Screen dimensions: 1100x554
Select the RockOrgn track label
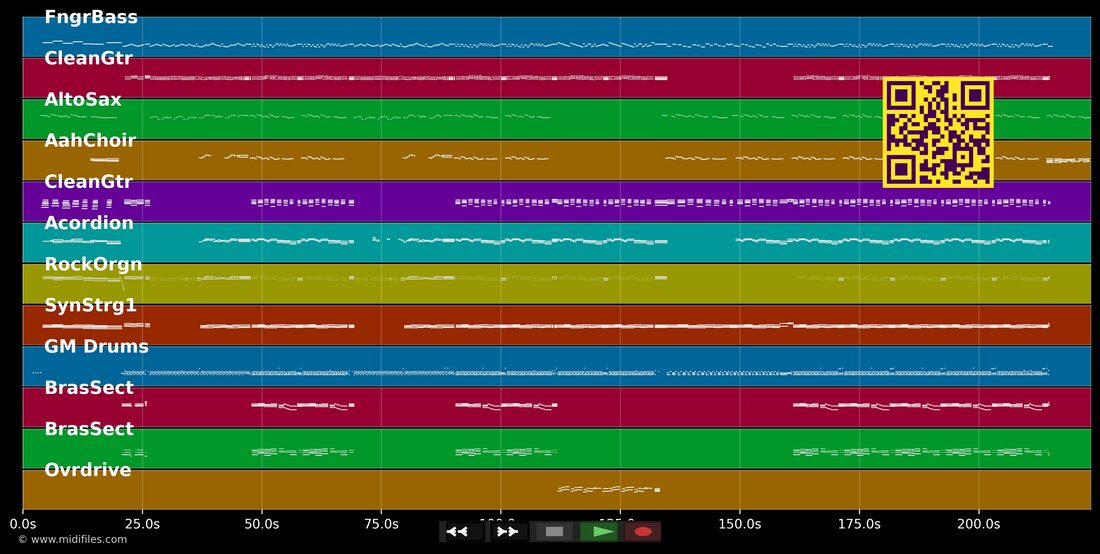point(93,264)
